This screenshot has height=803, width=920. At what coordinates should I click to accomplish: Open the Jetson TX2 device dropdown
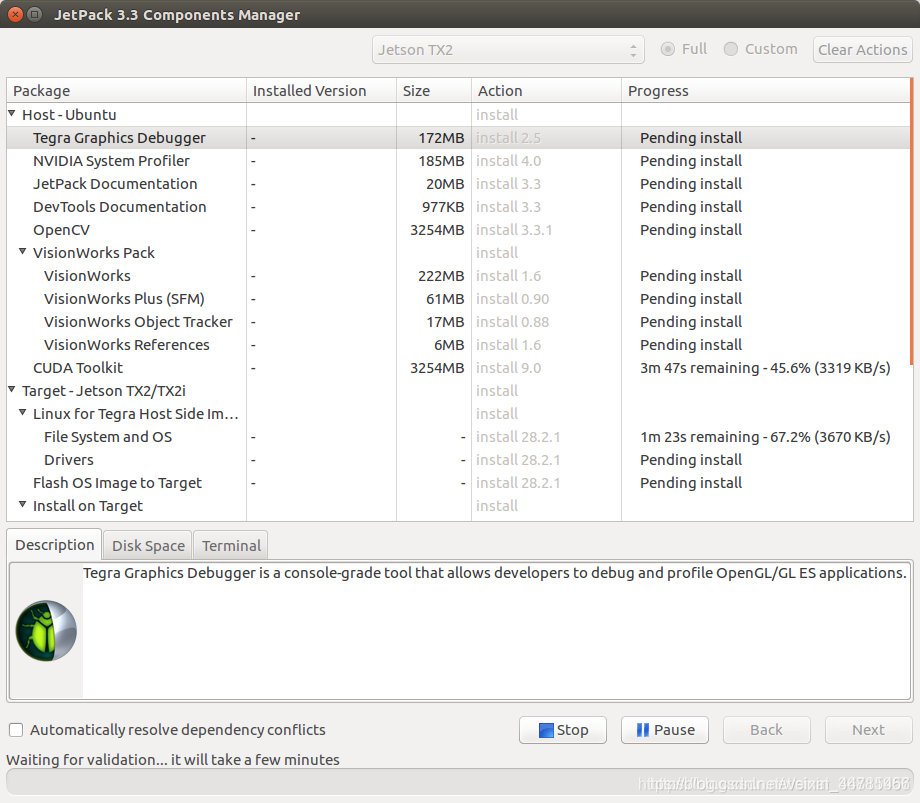coord(508,50)
